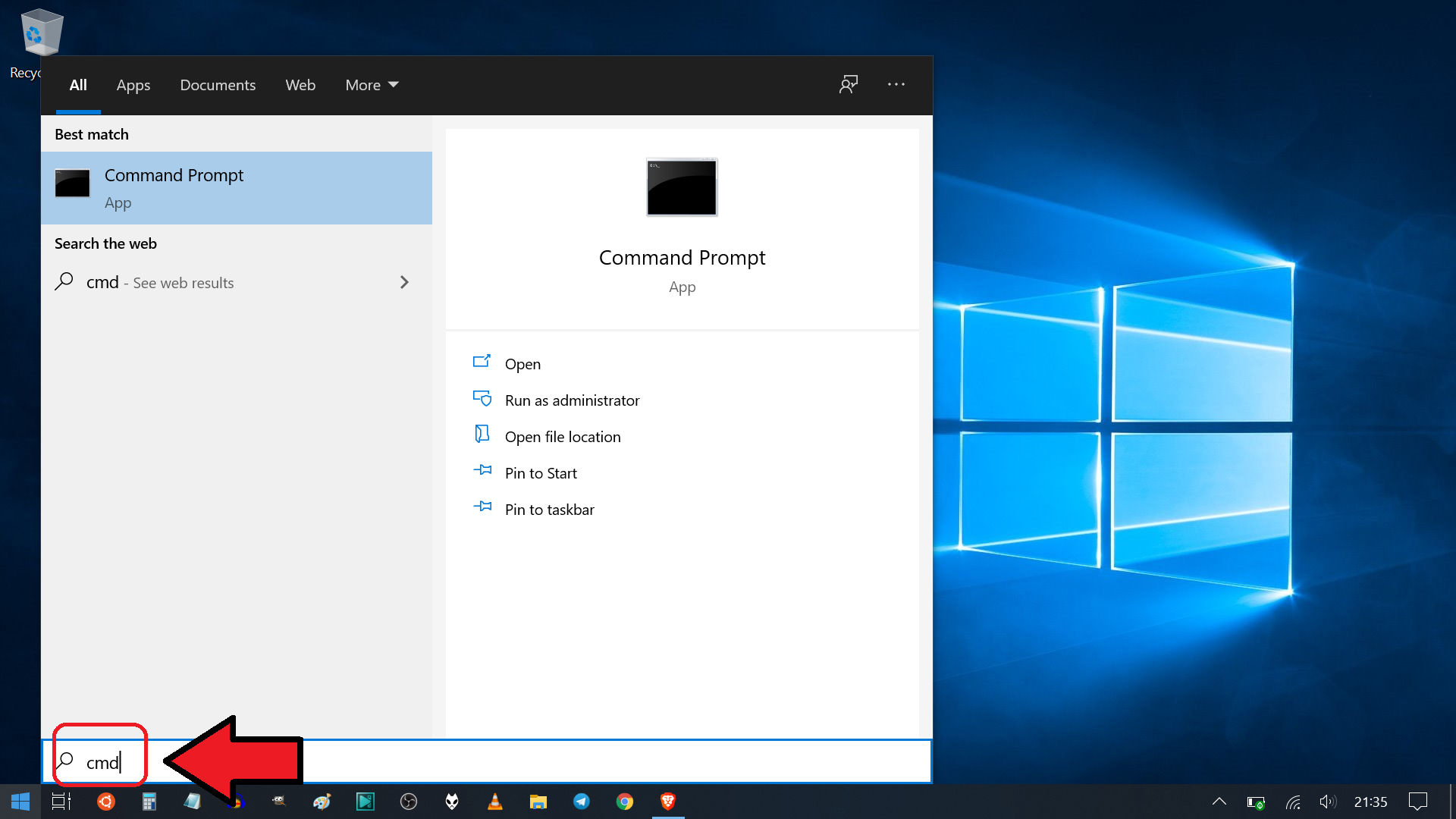Show hidden system tray icons
The height and width of the screenshot is (819, 1456).
(x=1219, y=802)
